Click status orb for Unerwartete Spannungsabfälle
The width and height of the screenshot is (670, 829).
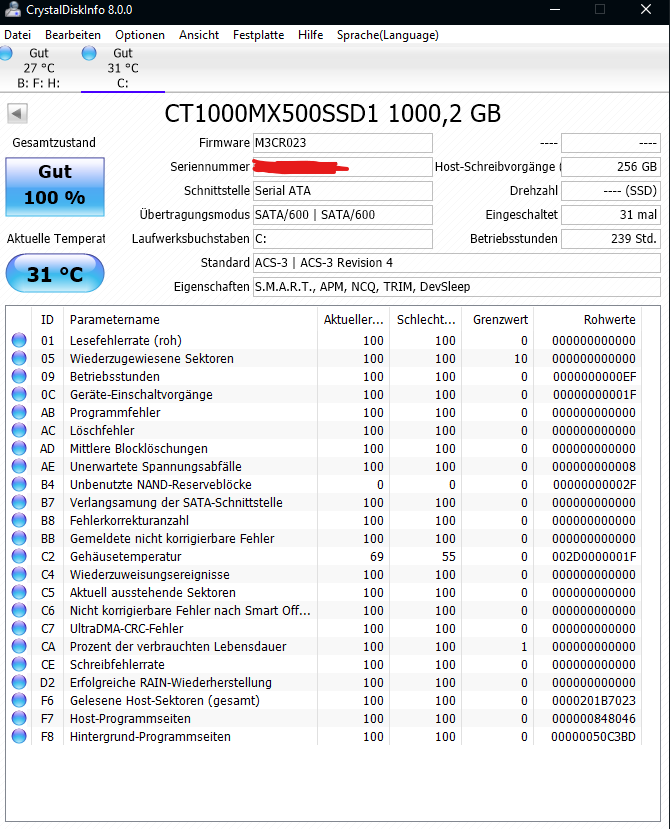[19, 466]
